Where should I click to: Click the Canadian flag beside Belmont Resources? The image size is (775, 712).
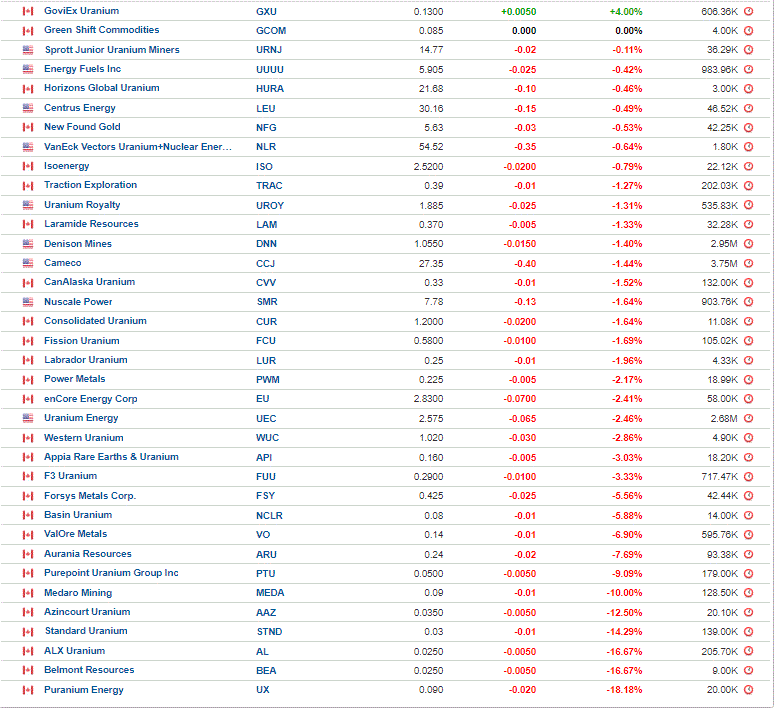[28, 671]
